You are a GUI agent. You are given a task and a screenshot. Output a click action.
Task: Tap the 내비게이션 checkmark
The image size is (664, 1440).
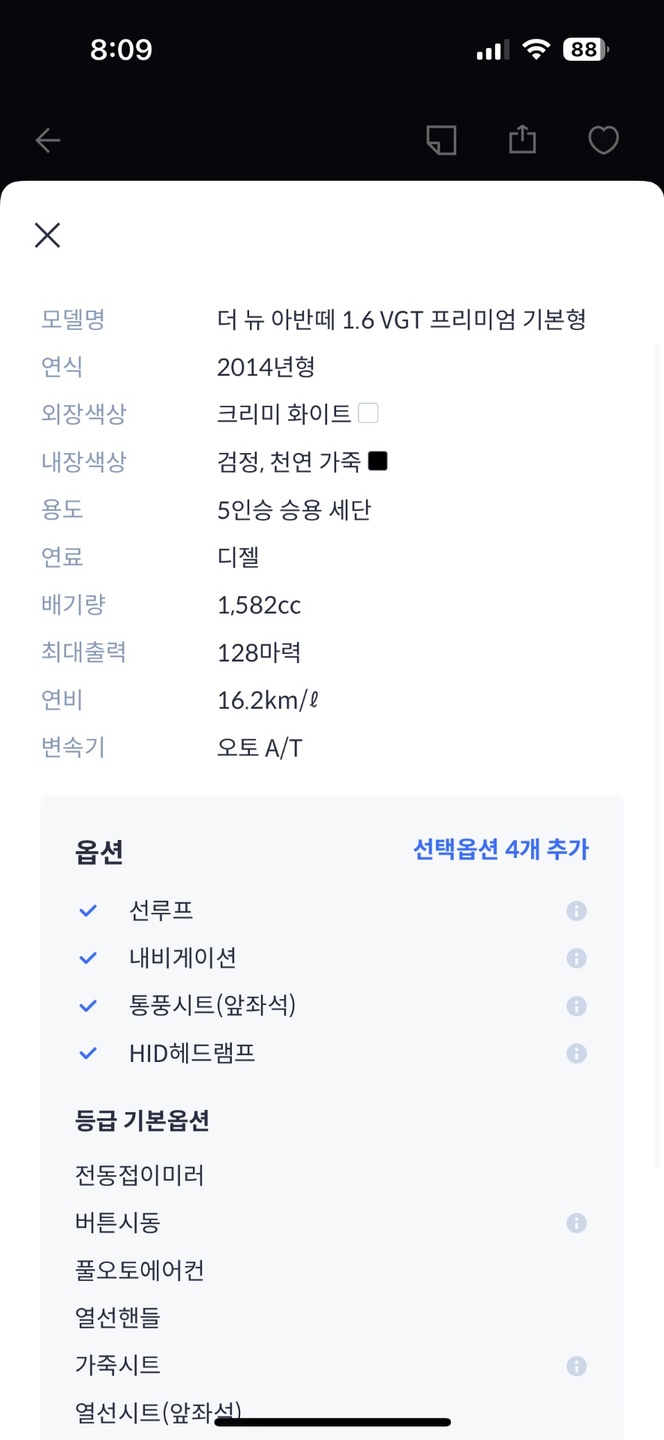pyautogui.click(x=88, y=958)
